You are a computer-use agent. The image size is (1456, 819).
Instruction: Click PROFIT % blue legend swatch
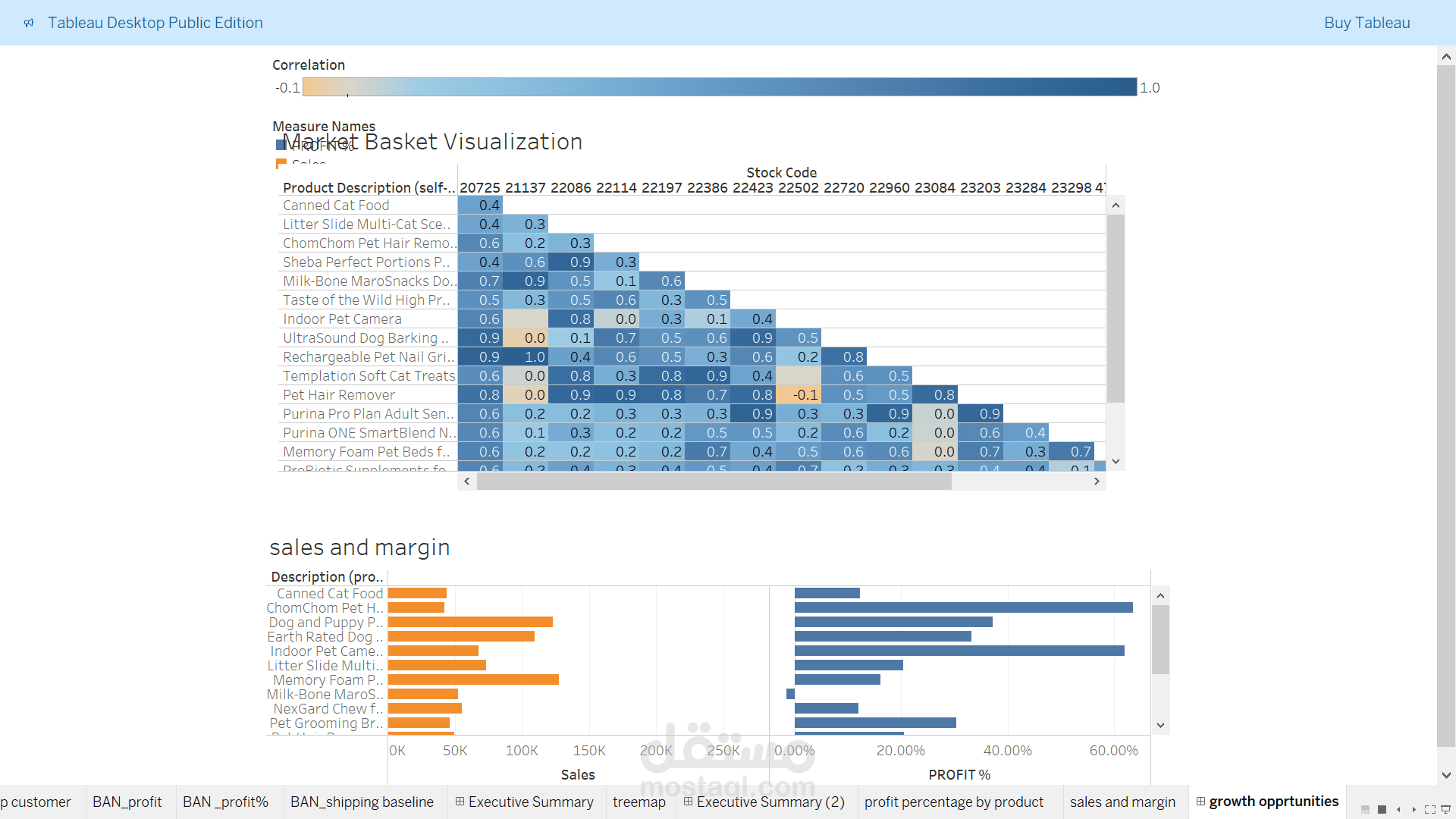pyautogui.click(x=280, y=144)
